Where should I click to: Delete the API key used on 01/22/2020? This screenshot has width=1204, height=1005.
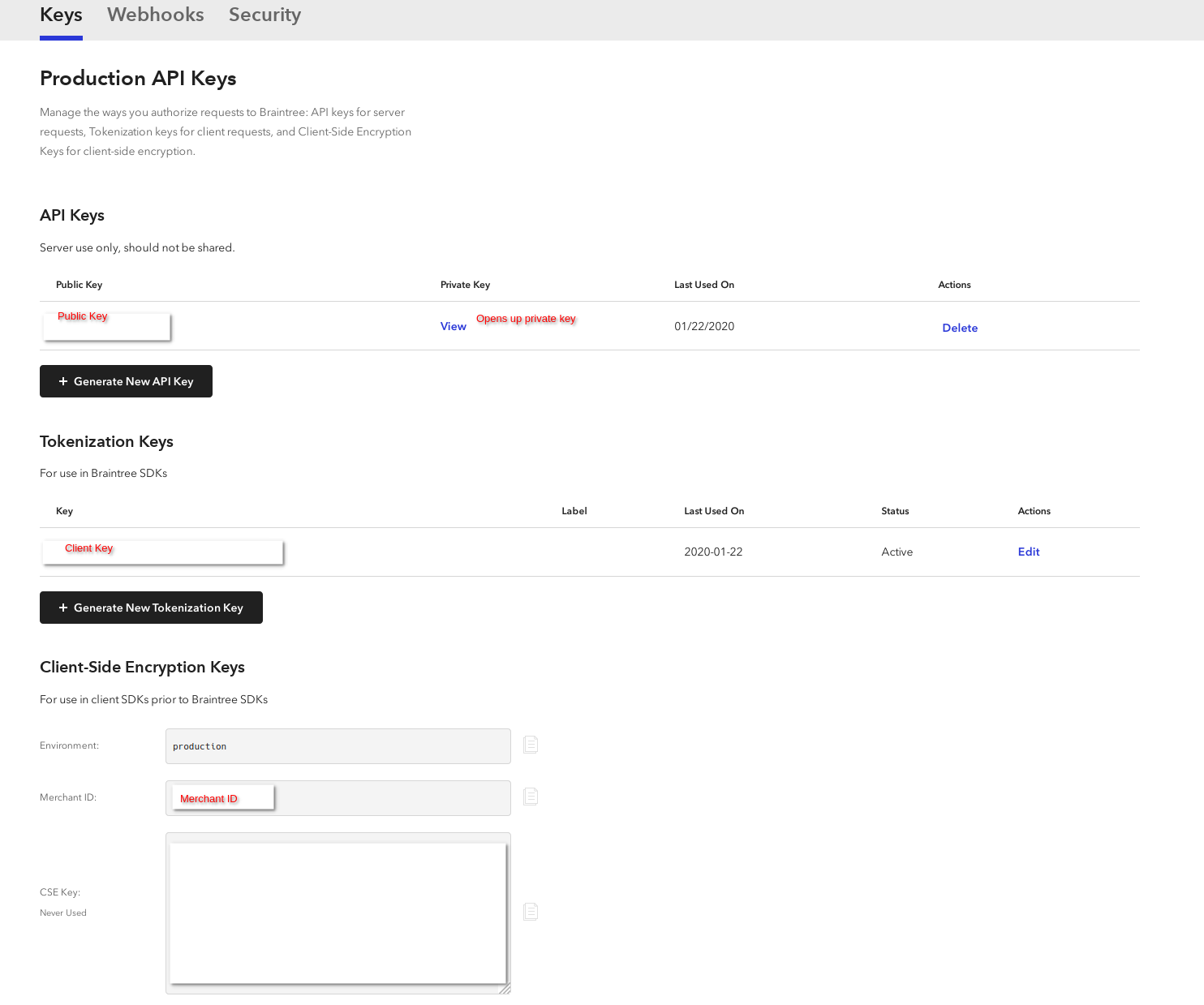[960, 329]
